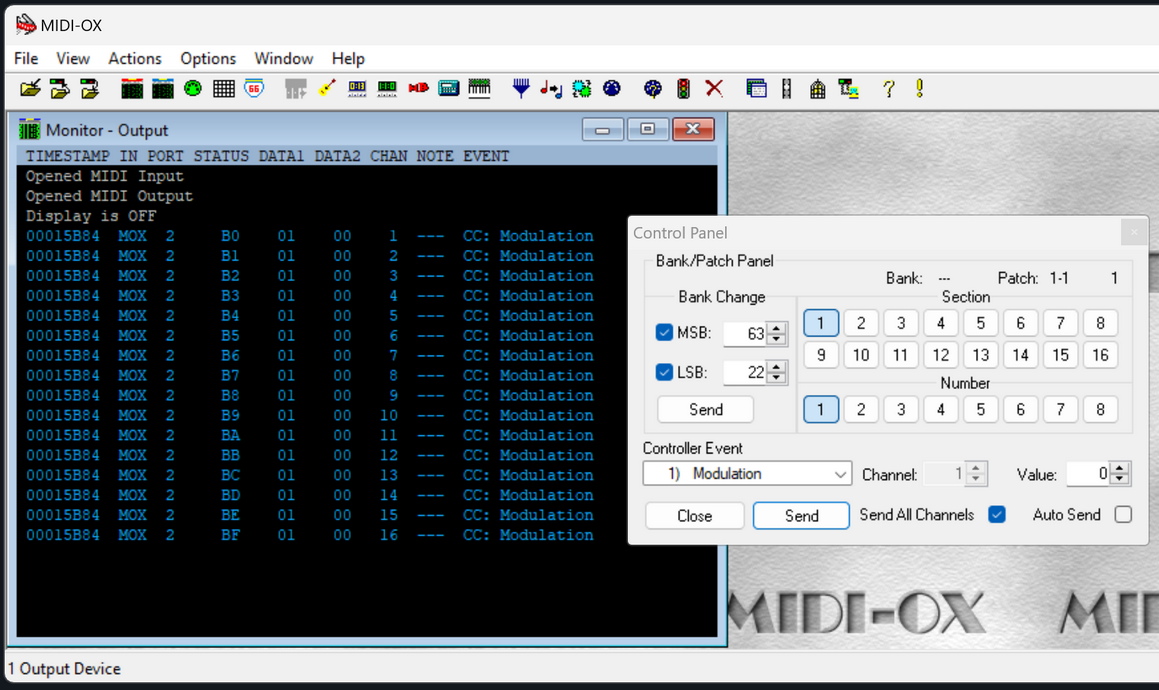
Task: Click the red-topped monitor window icon
Action: (132, 89)
